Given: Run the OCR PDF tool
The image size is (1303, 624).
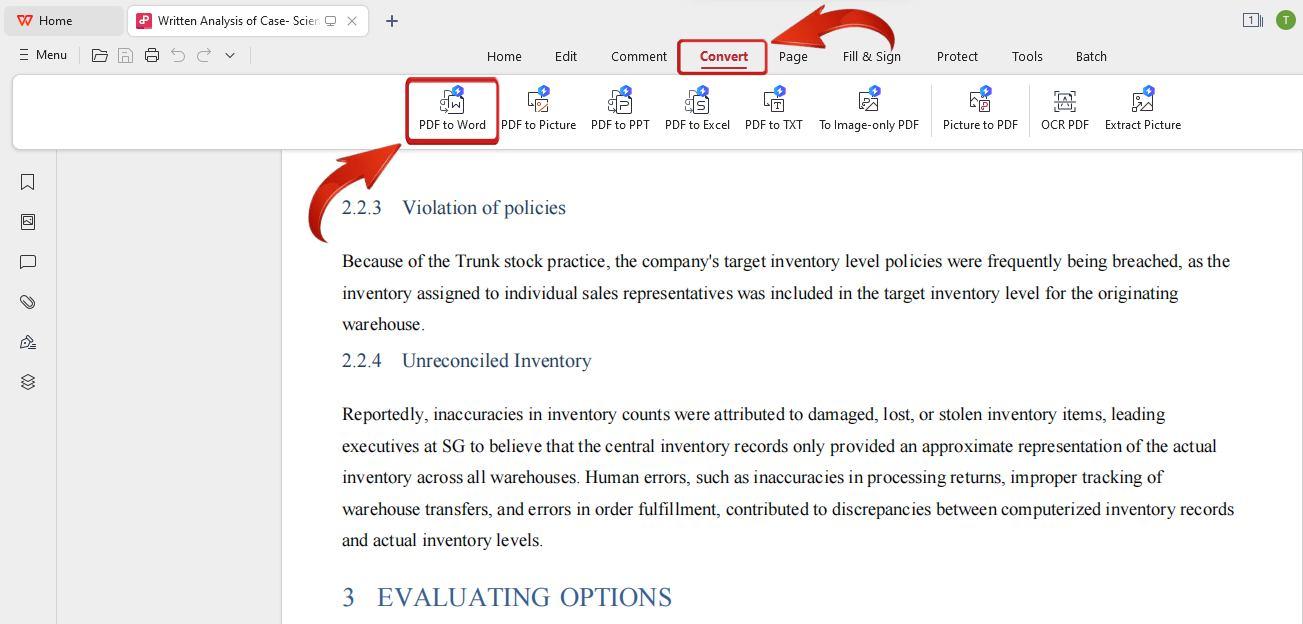Looking at the screenshot, I should pos(1064,110).
